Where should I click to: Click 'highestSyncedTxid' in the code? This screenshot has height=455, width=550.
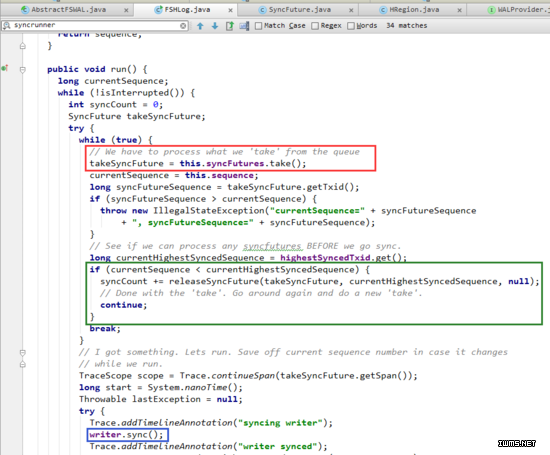(x=325, y=258)
